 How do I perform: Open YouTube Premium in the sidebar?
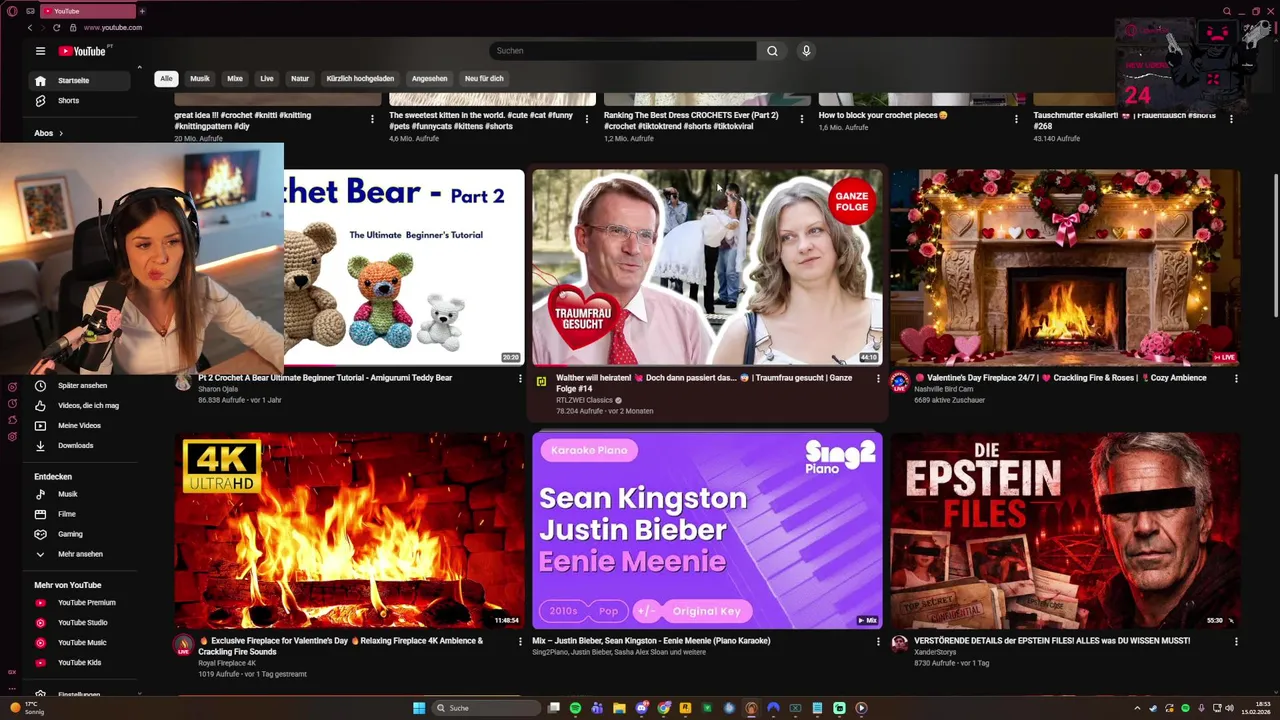(86, 602)
